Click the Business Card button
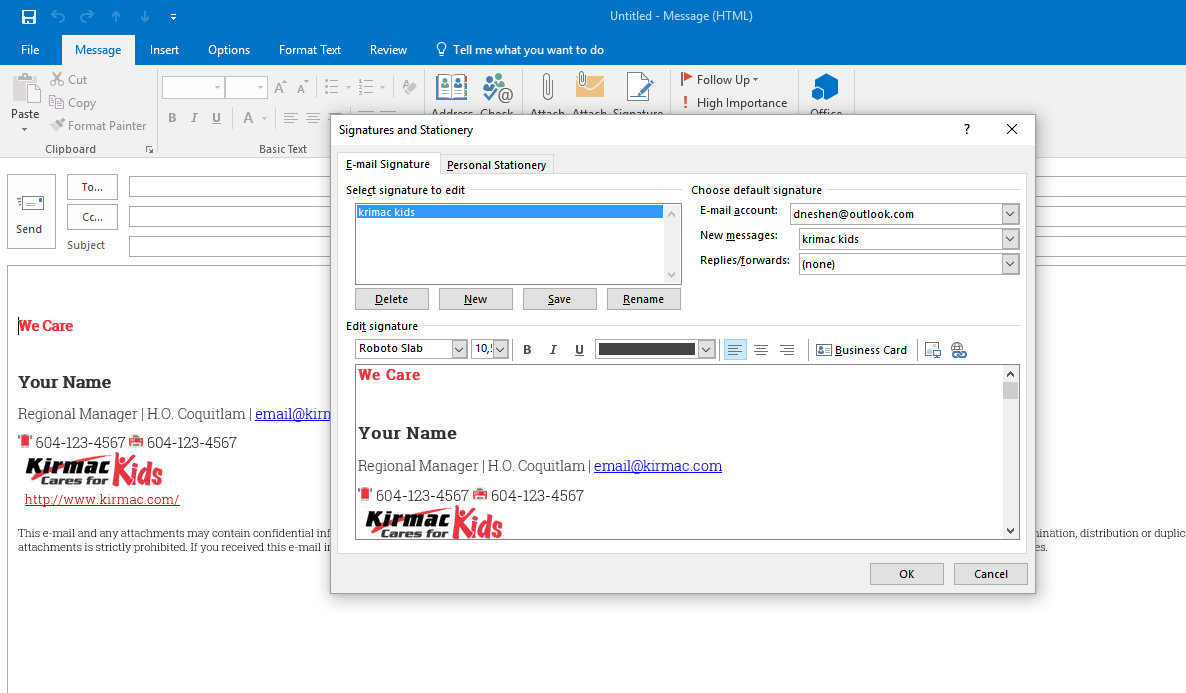The width and height of the screenshot is (1186, 693). pos(861,350)
